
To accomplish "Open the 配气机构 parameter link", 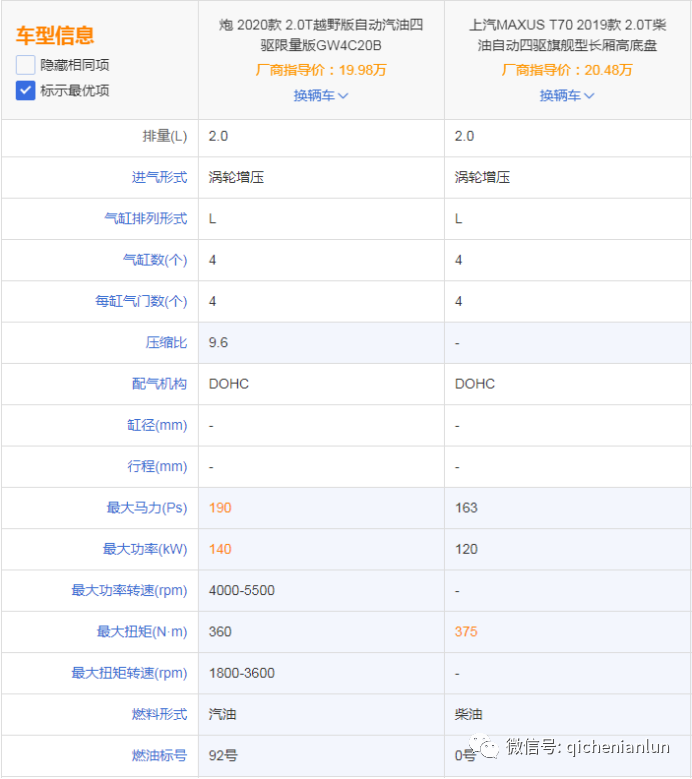I will [159, 384].
